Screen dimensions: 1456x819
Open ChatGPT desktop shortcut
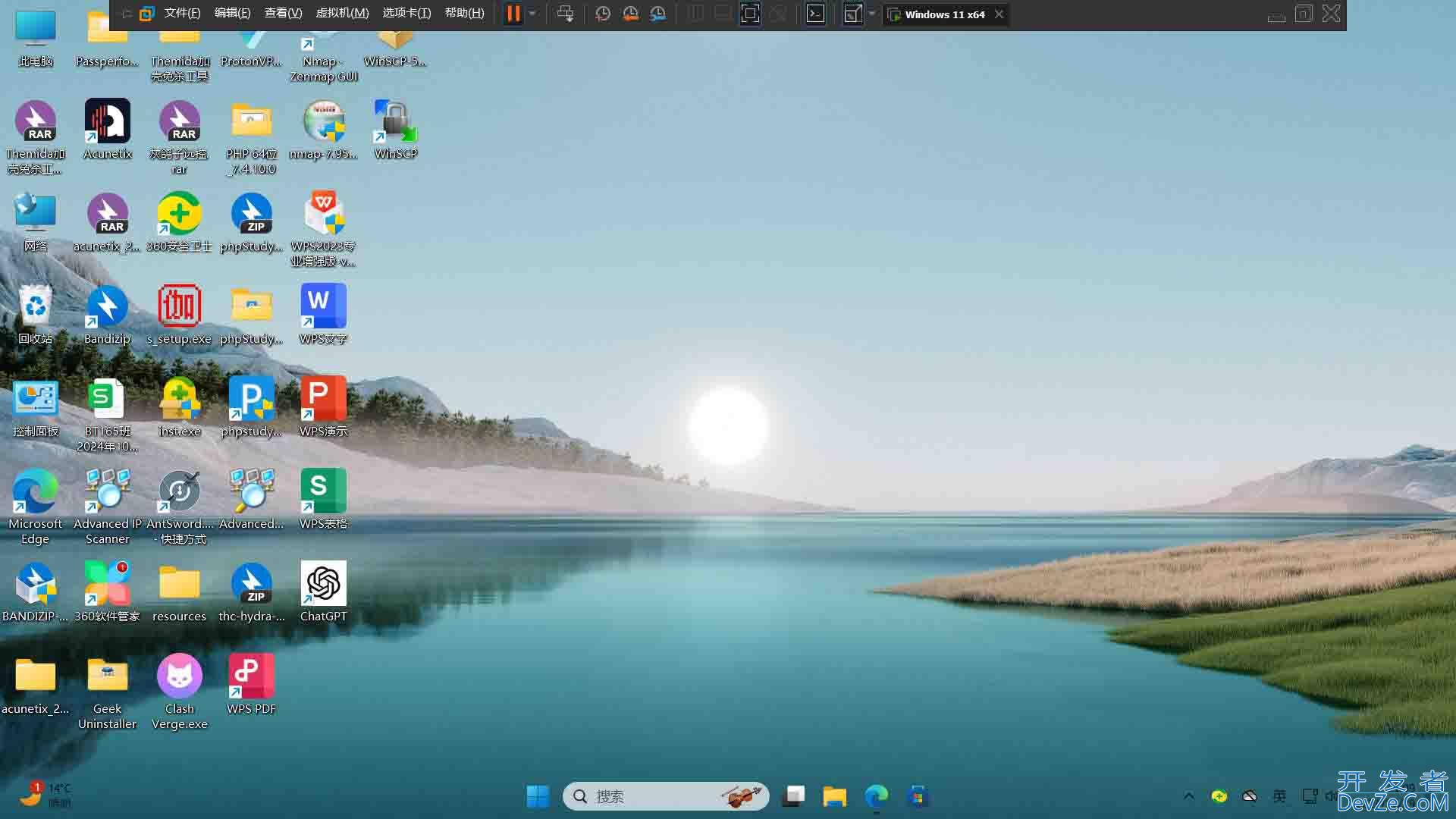(x=322, y=582)
